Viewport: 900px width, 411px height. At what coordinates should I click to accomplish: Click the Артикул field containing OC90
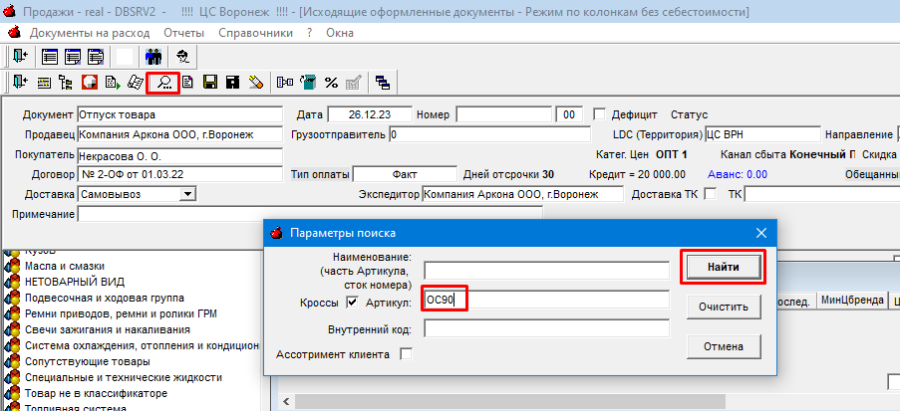tap(547, 299)
